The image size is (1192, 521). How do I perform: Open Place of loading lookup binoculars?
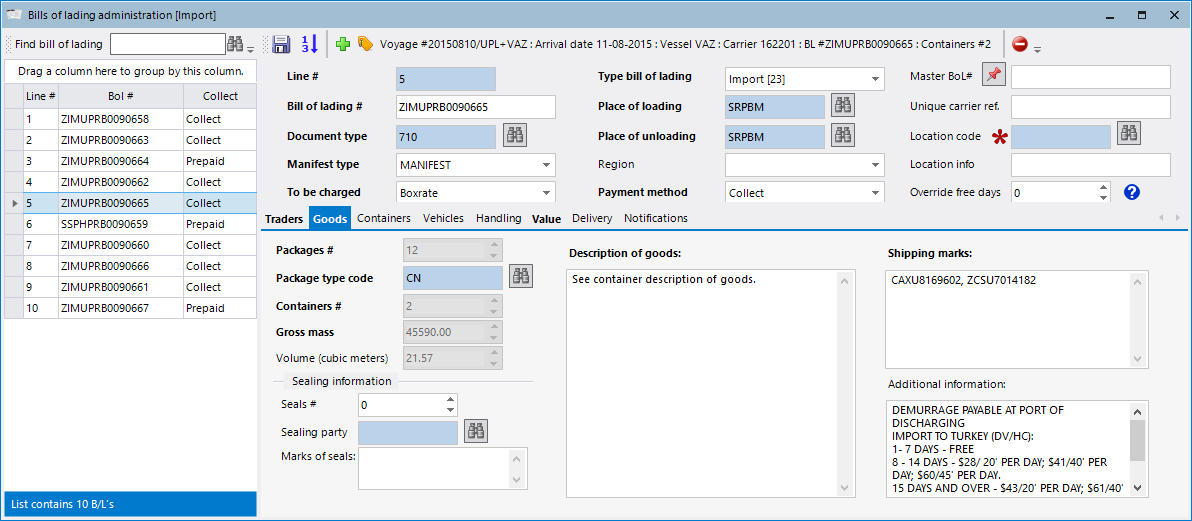click(x=843, y=106)
